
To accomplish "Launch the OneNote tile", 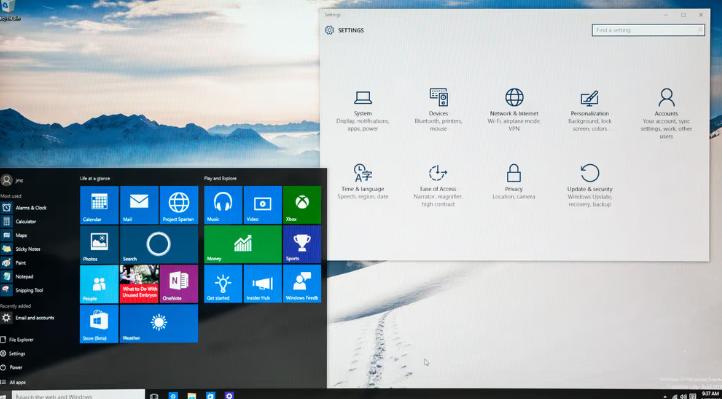I will (x=179, y=284).
